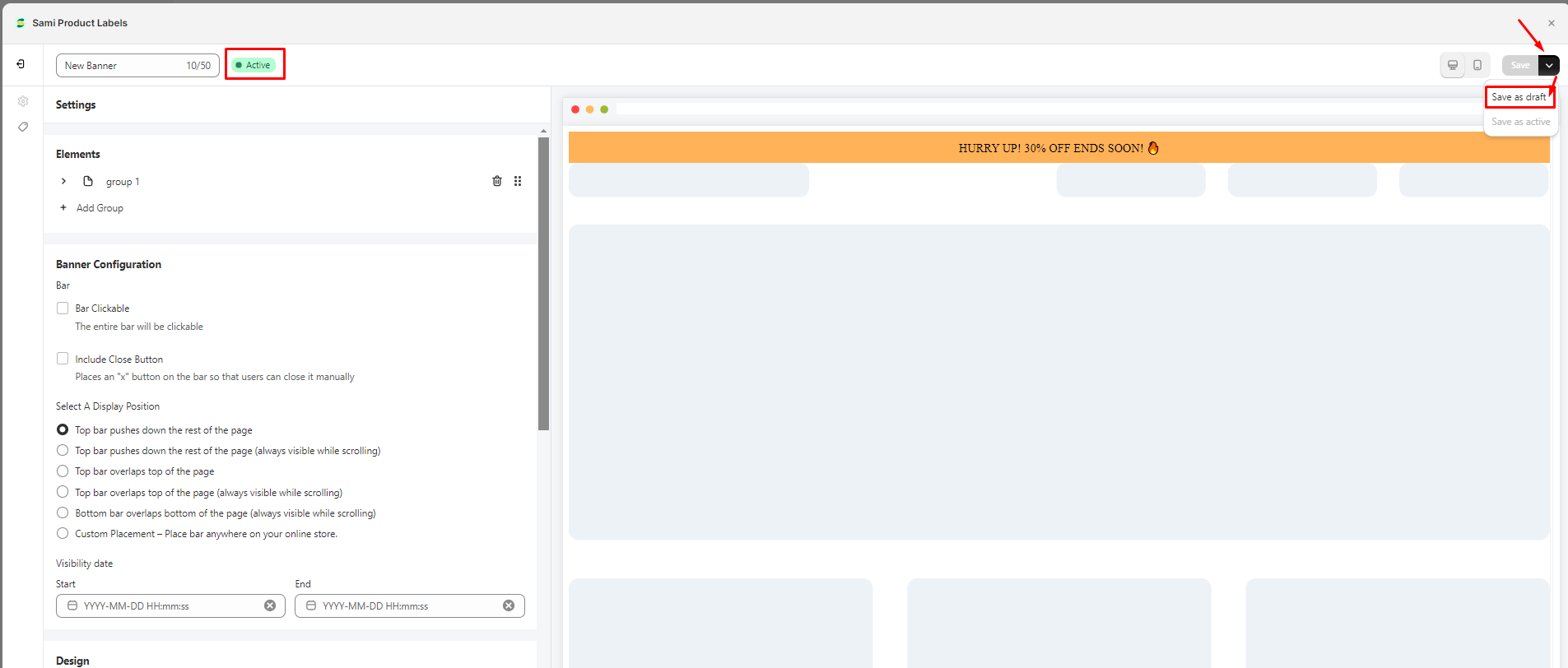Clear the End date field
The width and height of the screenshot is (1568, 668).
(509, 605)
